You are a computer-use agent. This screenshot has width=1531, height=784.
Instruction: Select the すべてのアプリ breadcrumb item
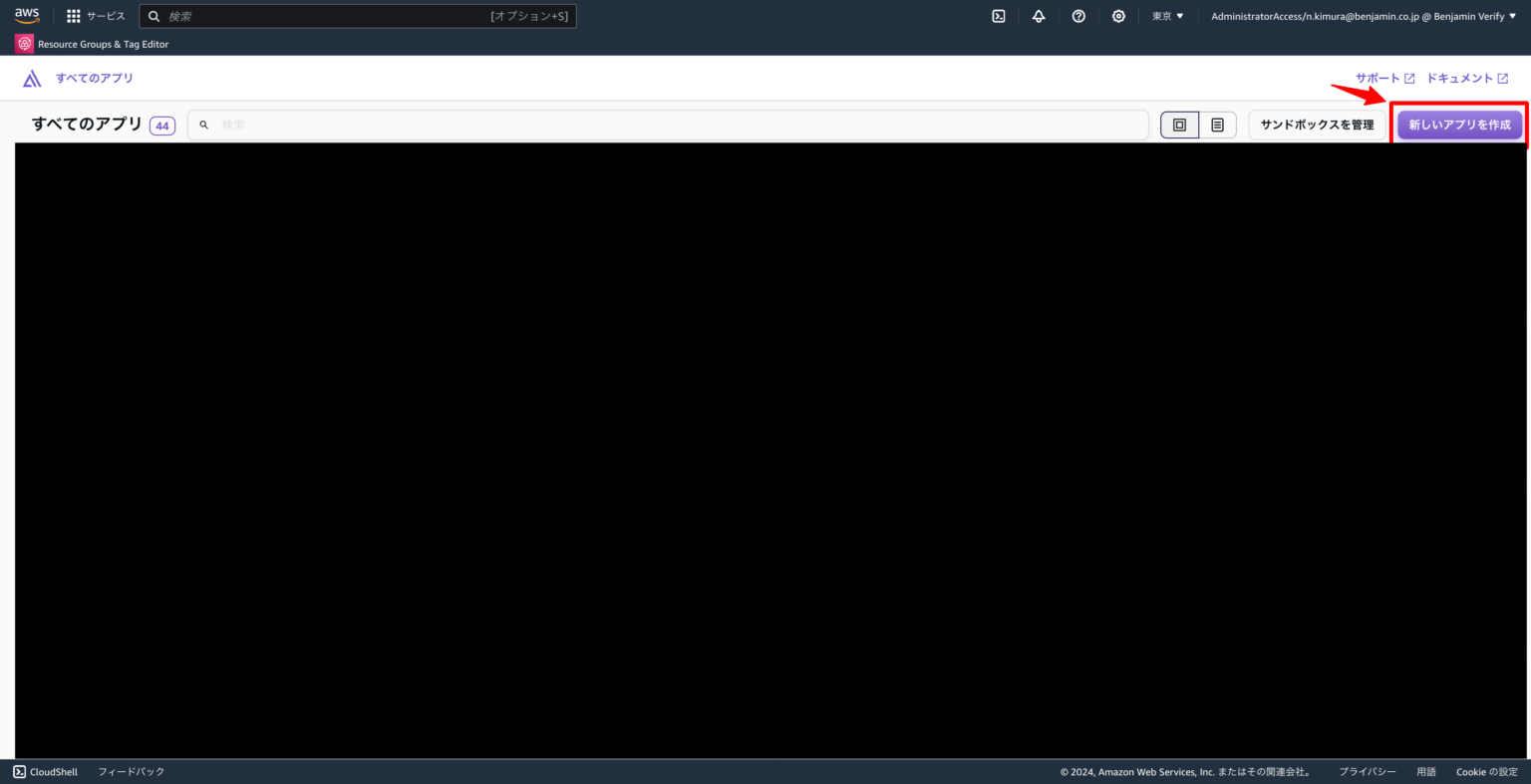click(x=95, y=77)
